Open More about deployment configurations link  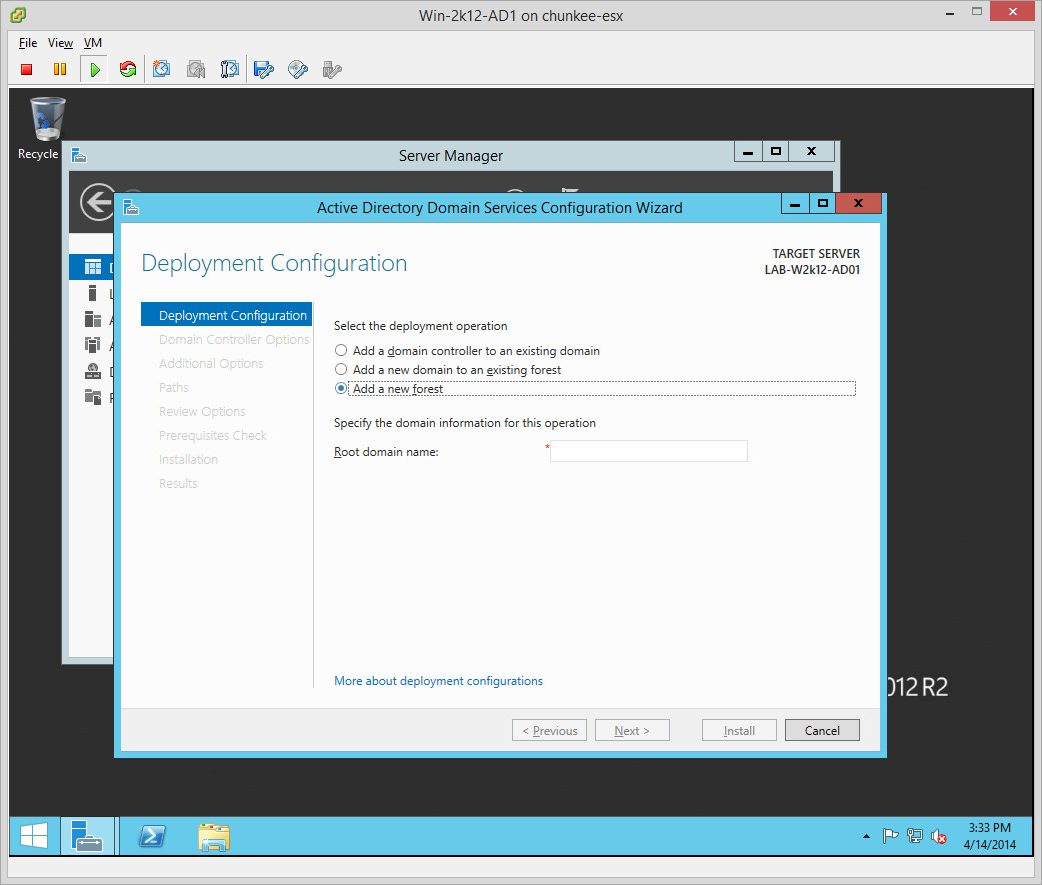[x=438, y=681]
